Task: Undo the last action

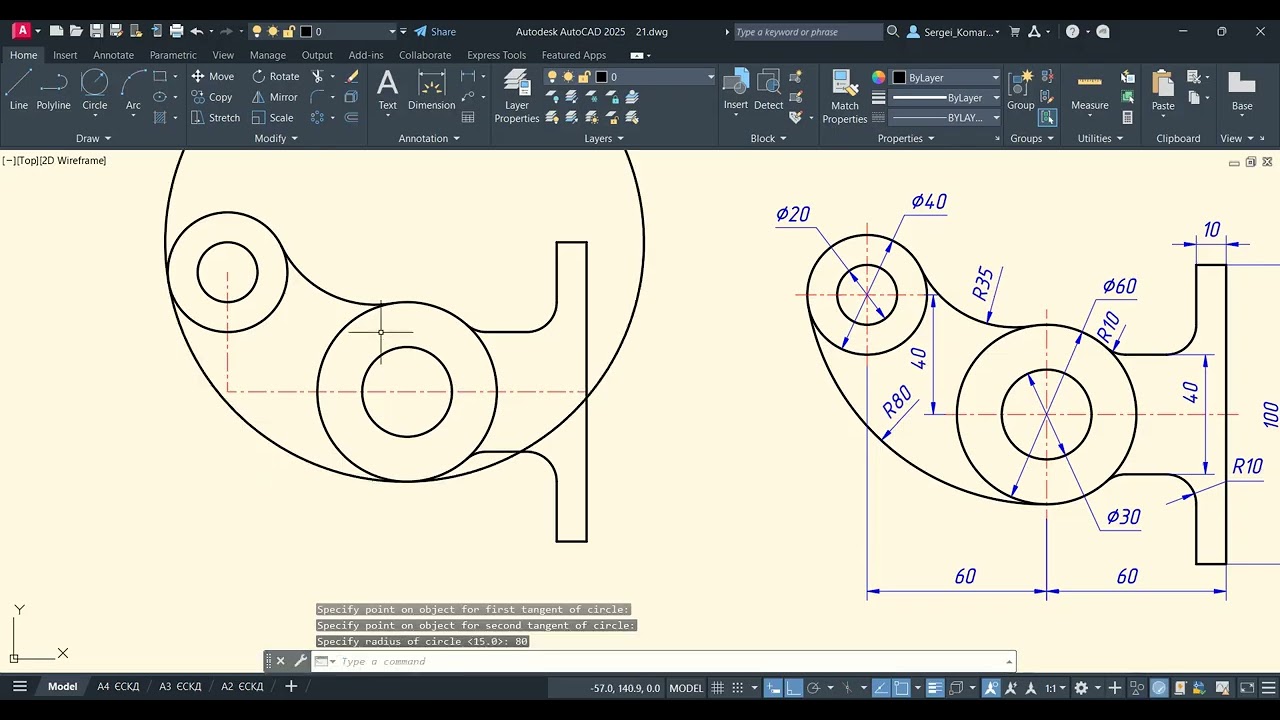Action: pos(197,32)
